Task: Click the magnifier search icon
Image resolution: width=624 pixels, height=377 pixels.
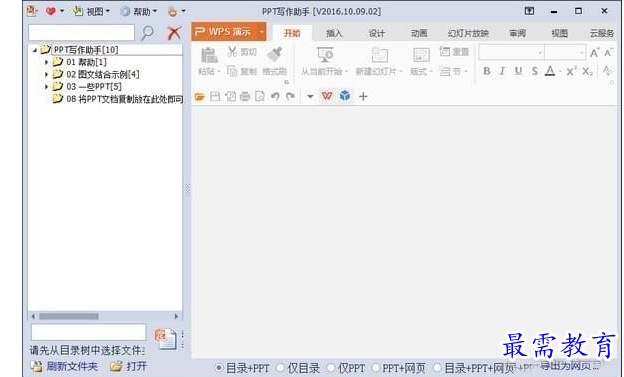Action: tap(147, 33)
